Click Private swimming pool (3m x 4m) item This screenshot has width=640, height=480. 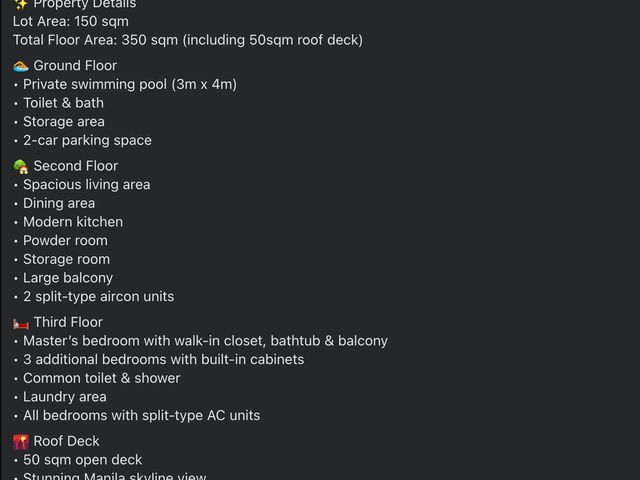tap(130, 84)
